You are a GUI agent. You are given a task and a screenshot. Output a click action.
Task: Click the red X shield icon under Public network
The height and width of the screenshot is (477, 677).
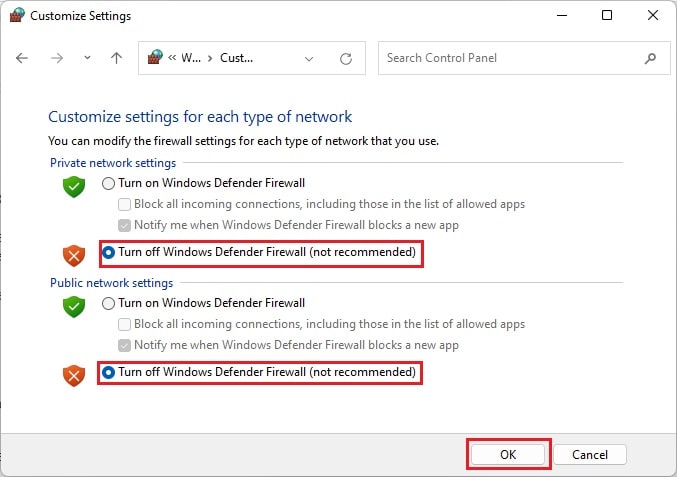click(x=74, y=376)
